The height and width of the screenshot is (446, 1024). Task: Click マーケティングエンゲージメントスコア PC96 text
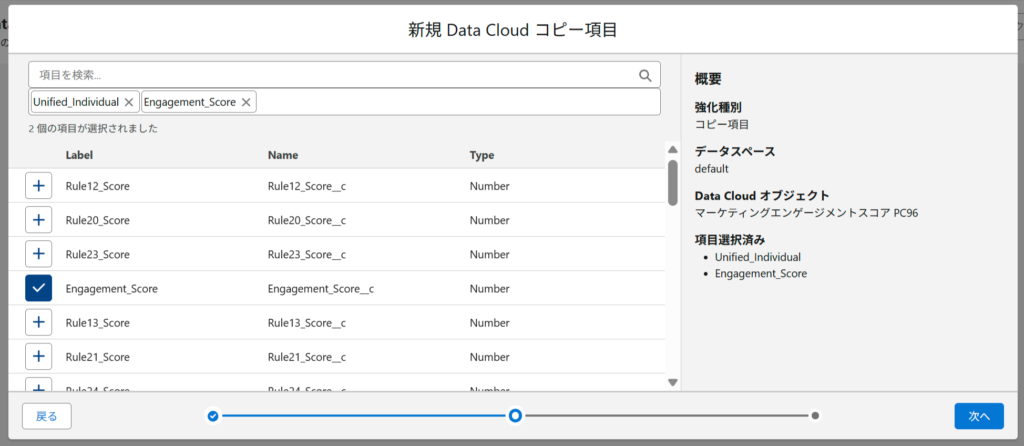[x=807, y=212]
